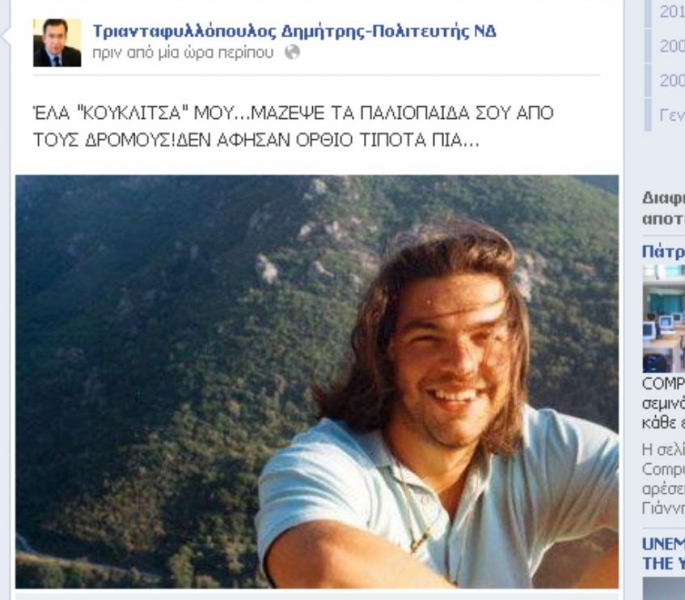Click the computer lab ad image
This screenshot has width=685, height=600.
click(x=664, y=319)
